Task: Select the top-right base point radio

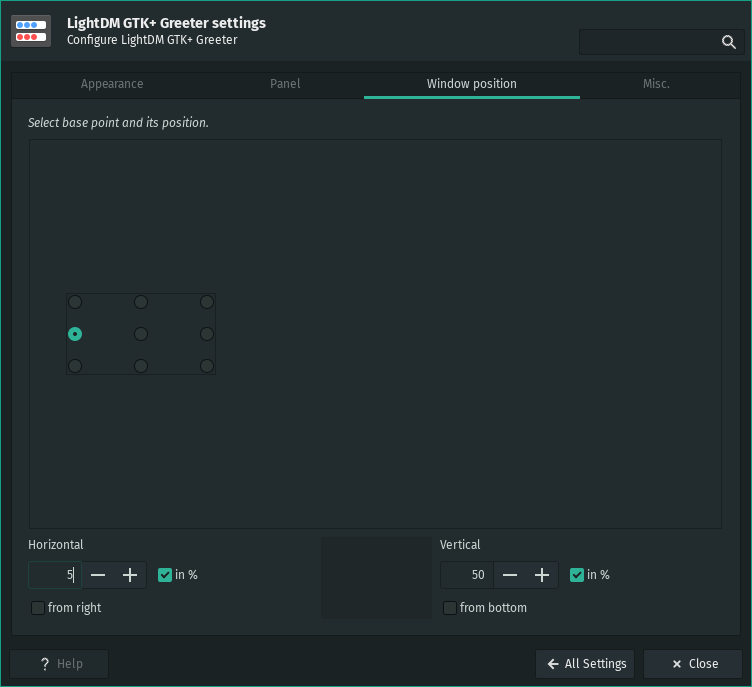Action: click(207, 302)
